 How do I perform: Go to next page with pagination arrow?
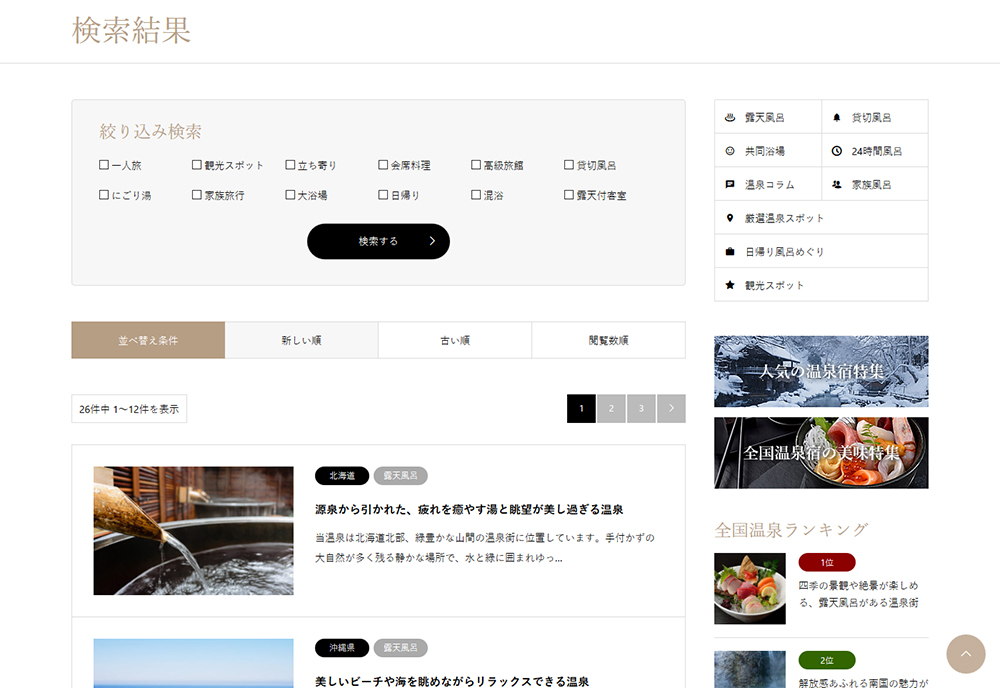pos(671,409)
